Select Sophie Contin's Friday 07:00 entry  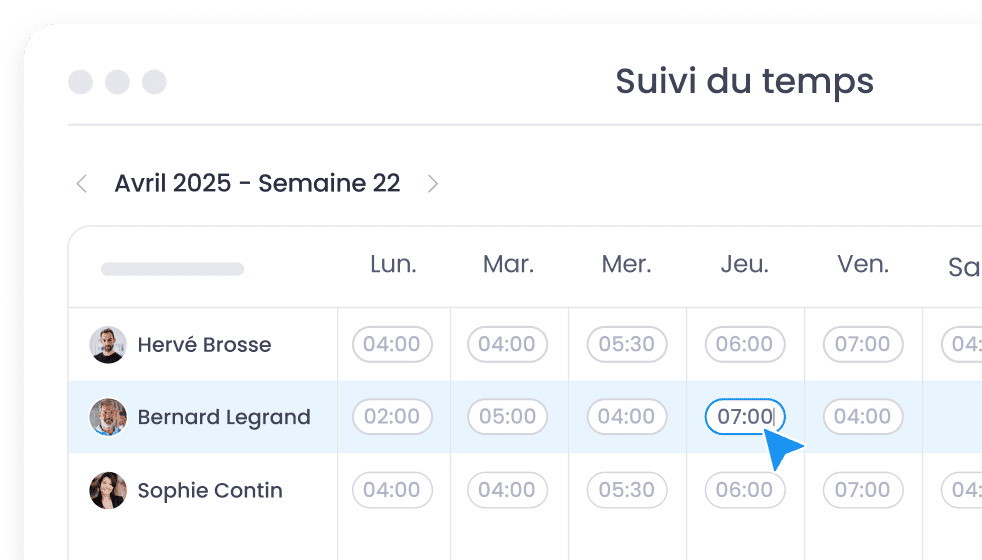[862, 490]
